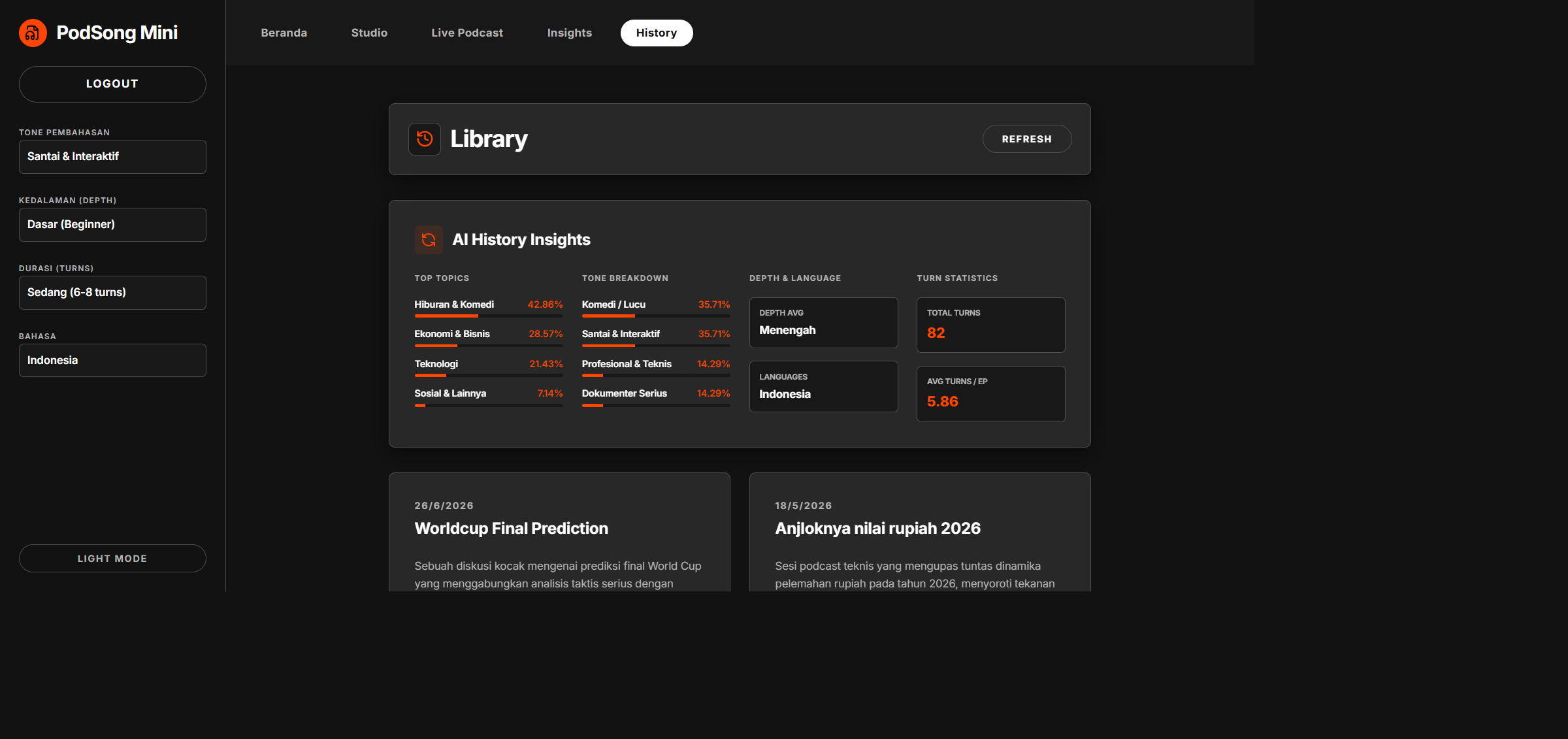Open the Worldcup Final Prediction card
This screenshot has width=1568, height=739.
click(559, 533)
